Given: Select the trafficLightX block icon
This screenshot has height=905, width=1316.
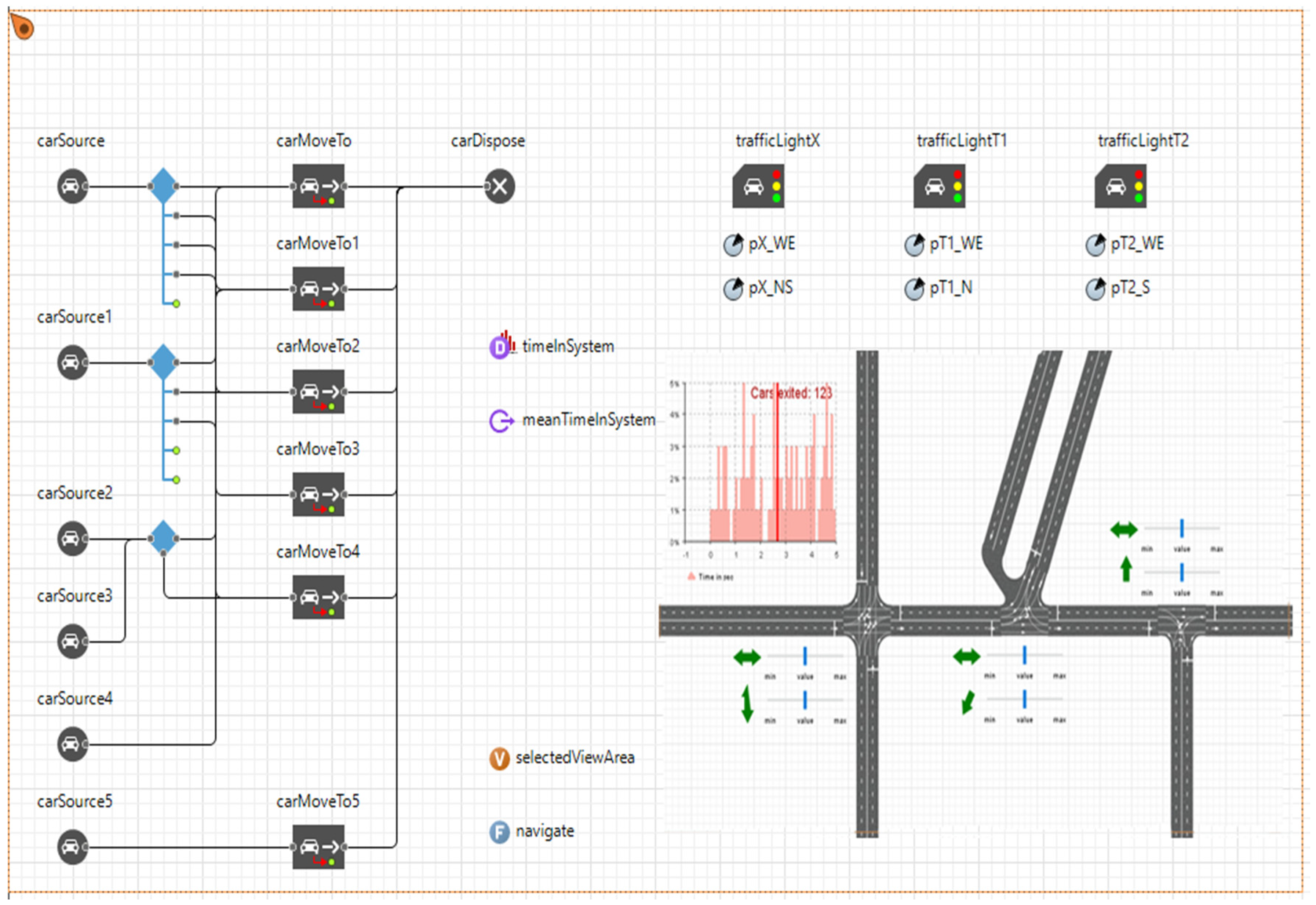Looking at the screenshot, I should coord(758,186).
